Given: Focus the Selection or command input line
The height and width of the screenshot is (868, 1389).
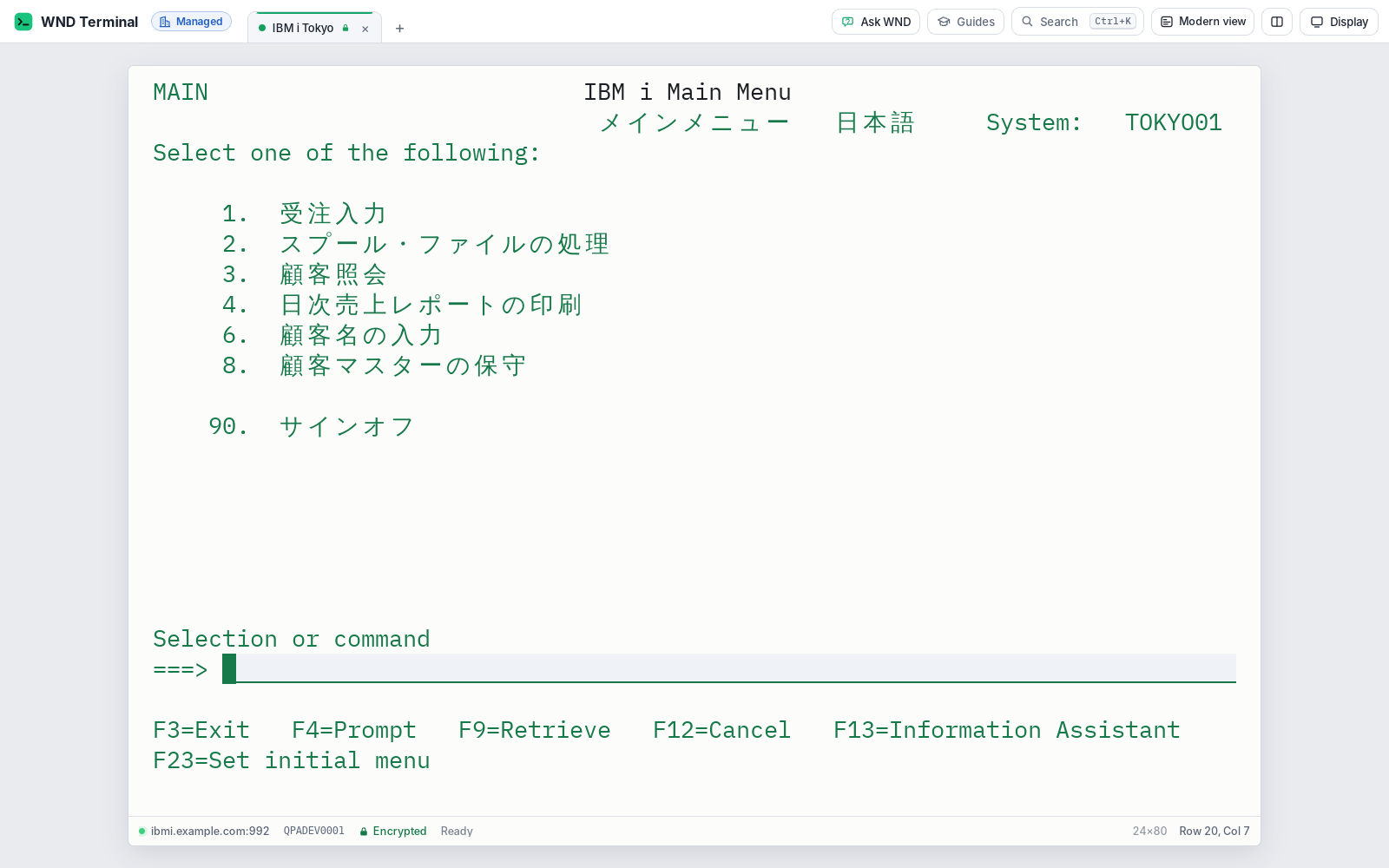Looking at the screenshot, I should pos(729,669).
